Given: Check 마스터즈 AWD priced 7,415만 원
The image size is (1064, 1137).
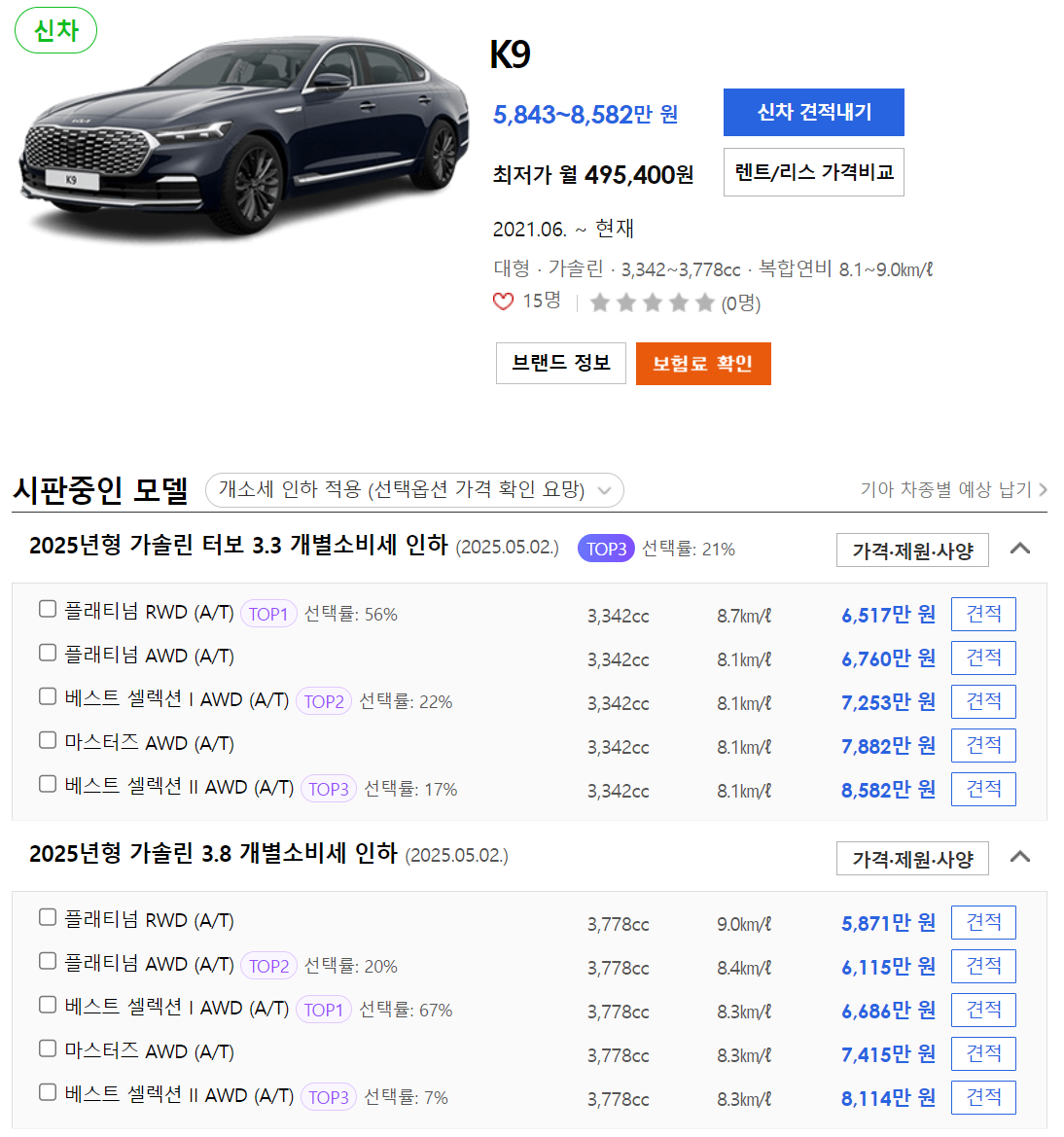Looking at the screenshot, I should tap(48, 1048).
